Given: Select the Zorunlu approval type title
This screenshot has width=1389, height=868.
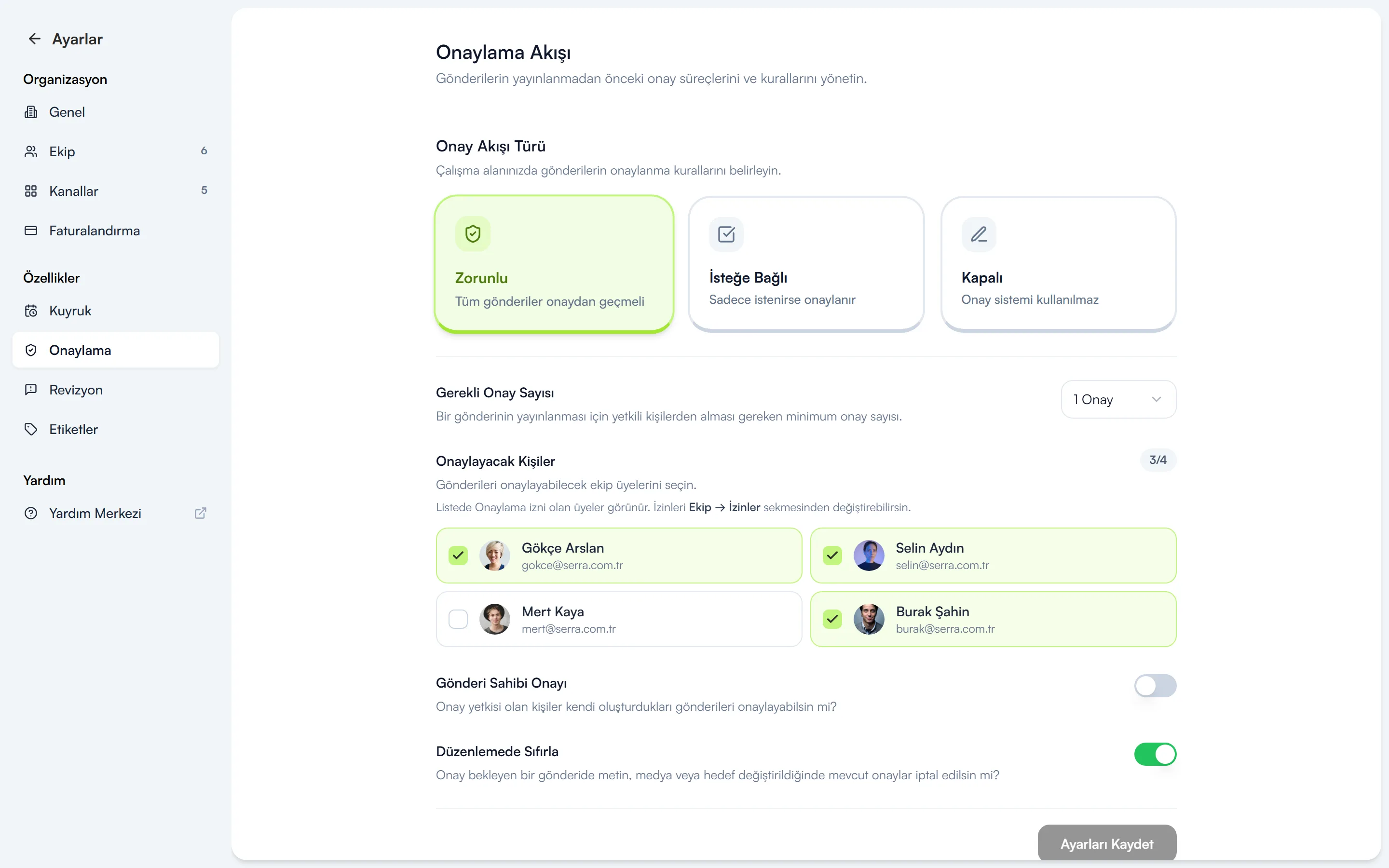Looking at the screenshot, I should click(x=481, y=278).
